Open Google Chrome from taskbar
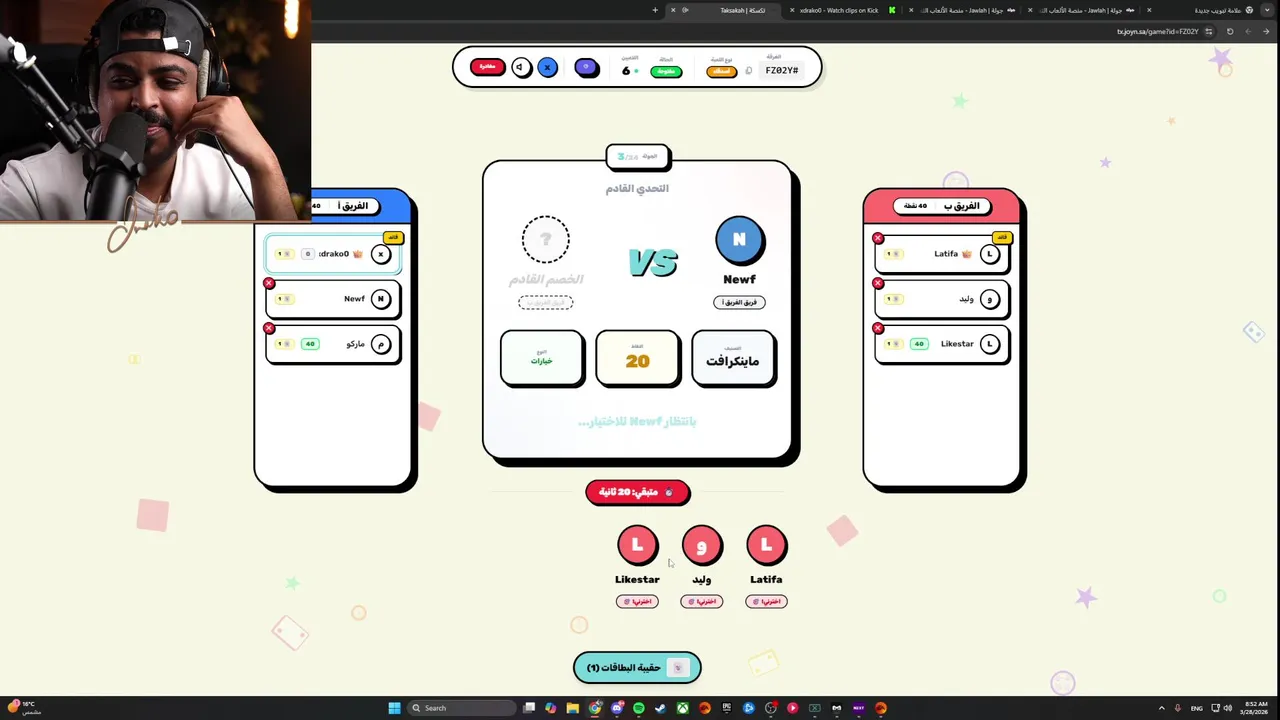Viewport: 1280px width, 720px height. tap(595, 708)
